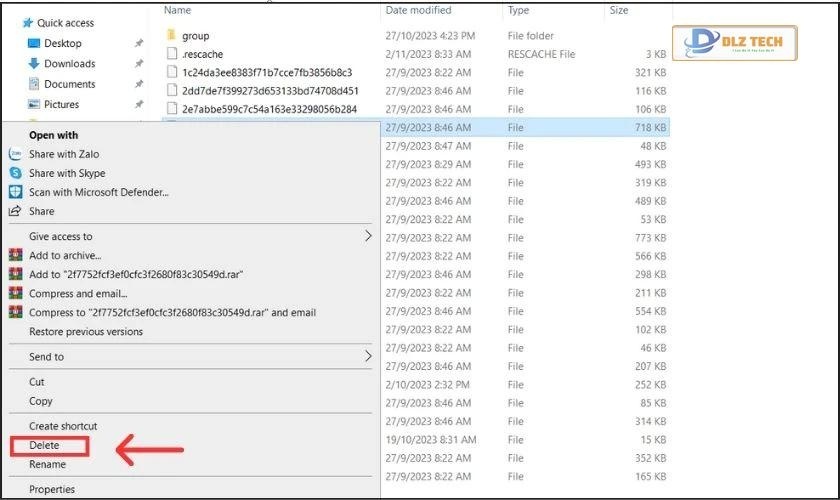Choose Copy from context menu

[41, 401]
